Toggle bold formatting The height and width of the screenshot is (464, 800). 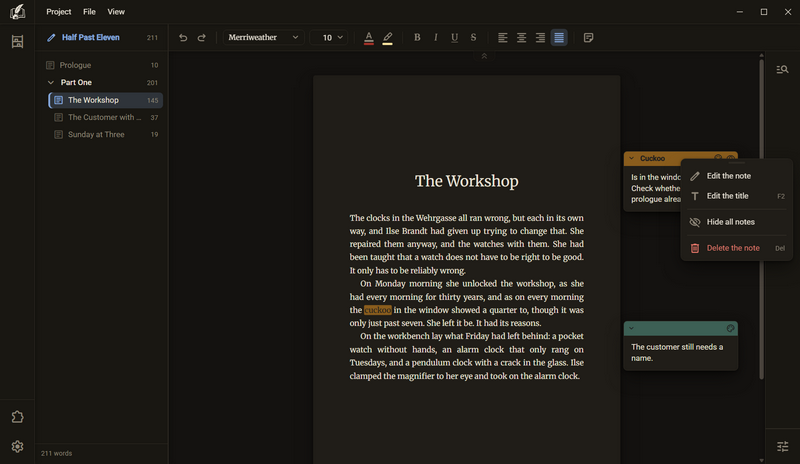[x=417, y=37]
